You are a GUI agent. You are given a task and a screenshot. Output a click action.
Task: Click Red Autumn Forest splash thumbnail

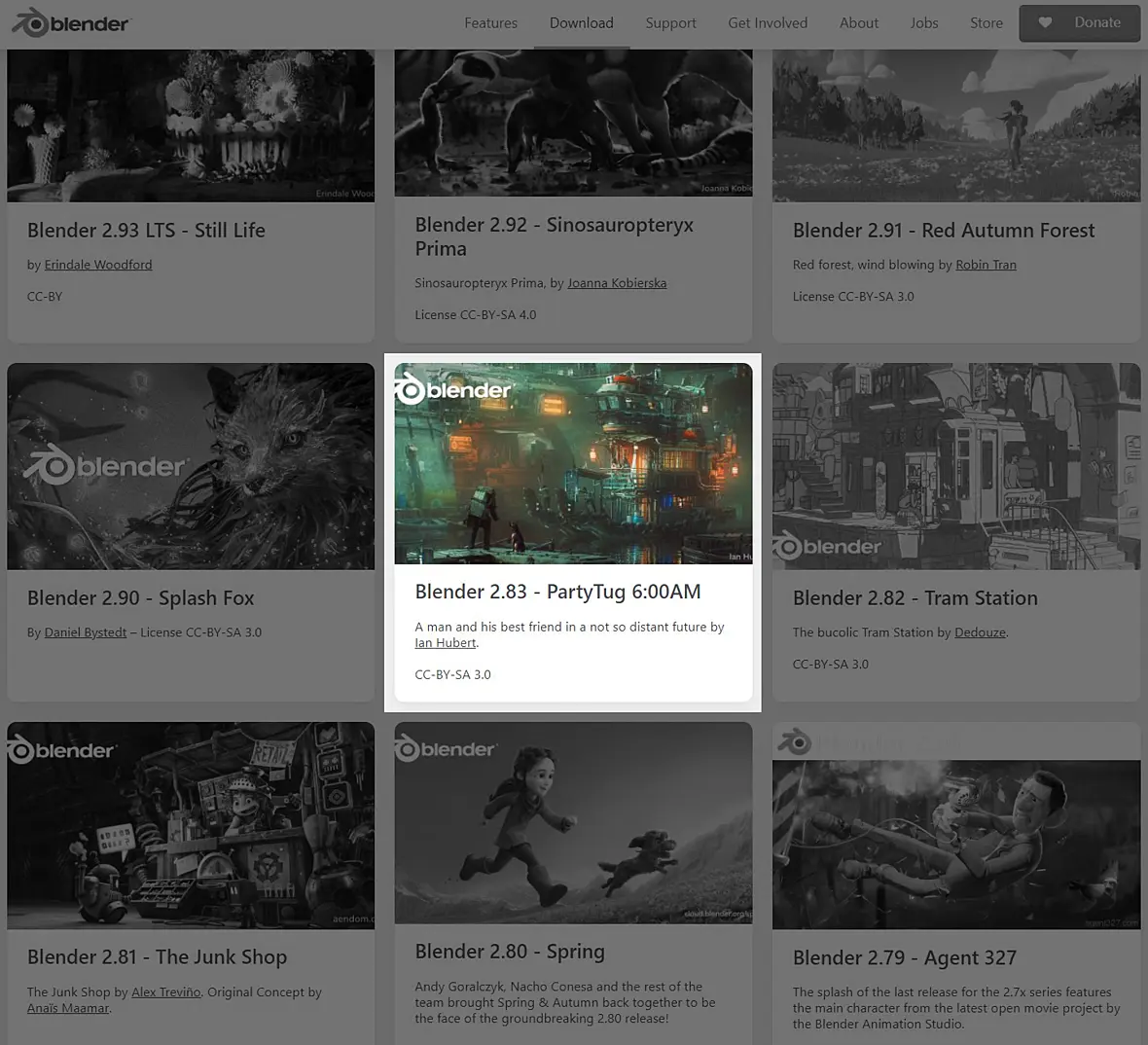(x=956, y=126)
